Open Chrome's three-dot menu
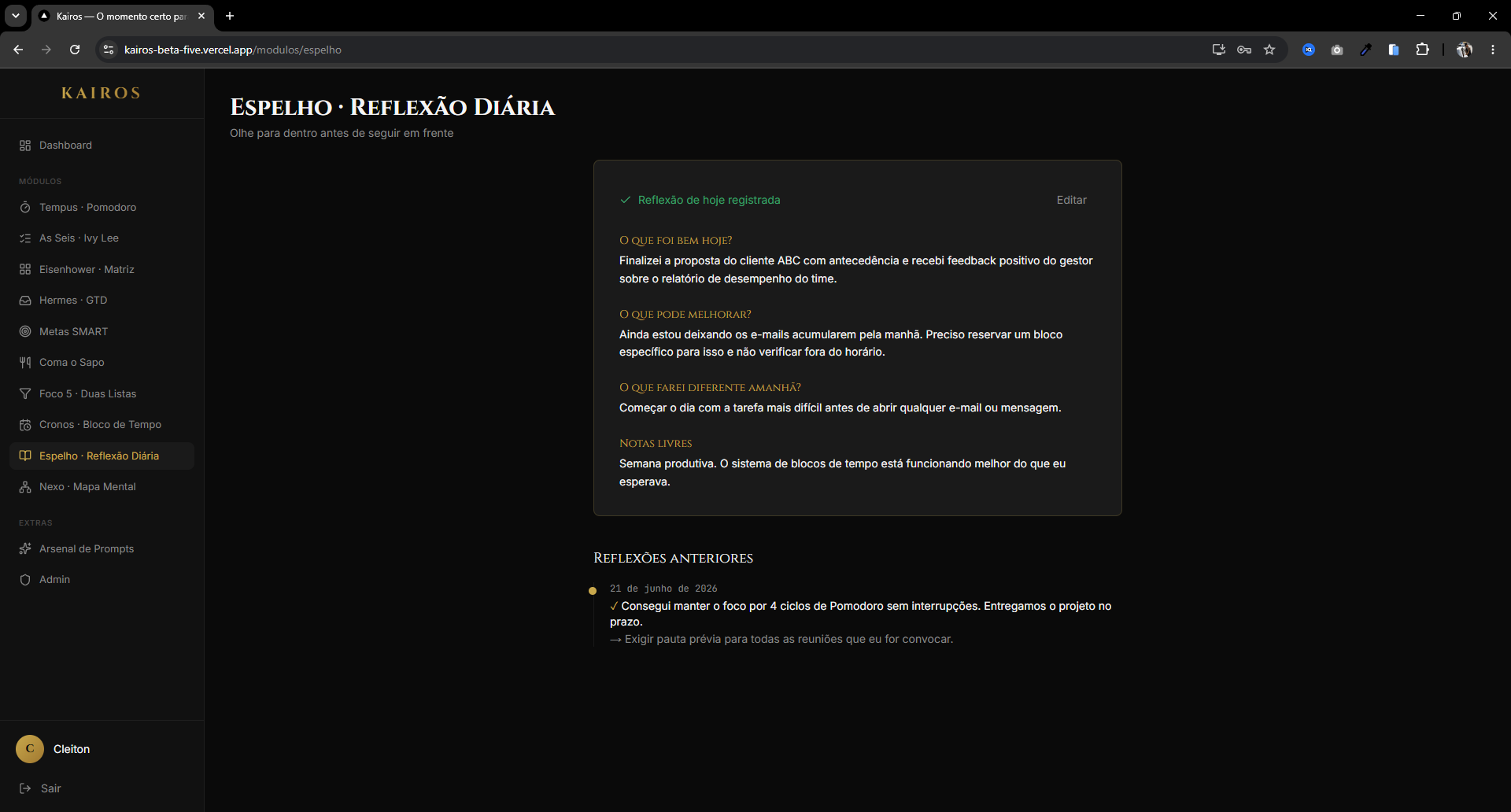 click(1493, 50)
